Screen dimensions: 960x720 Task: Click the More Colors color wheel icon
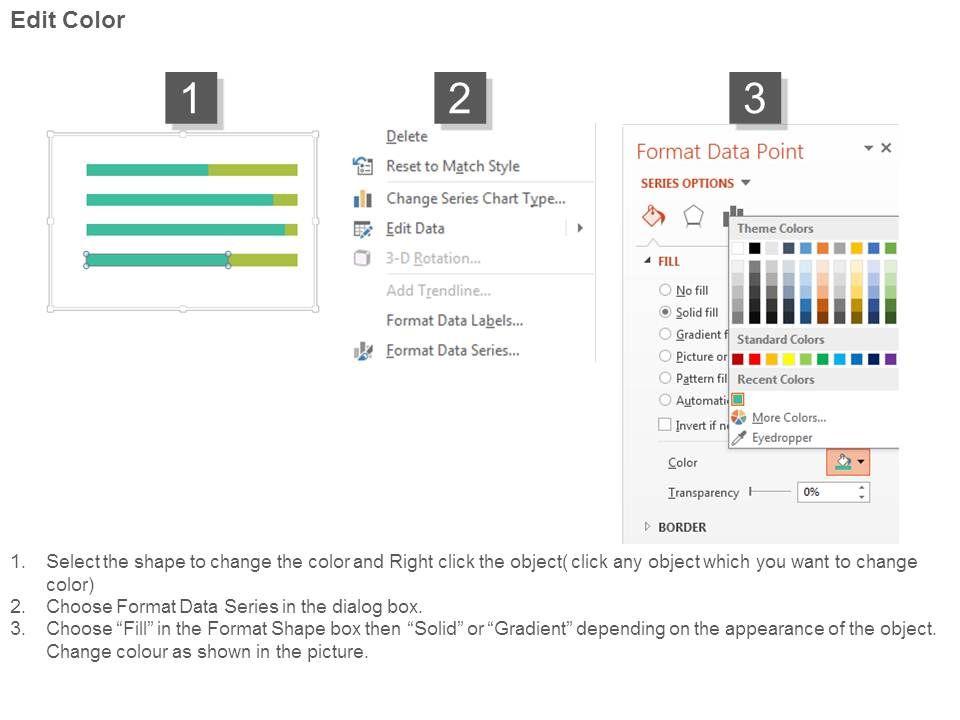click(739, 418)
